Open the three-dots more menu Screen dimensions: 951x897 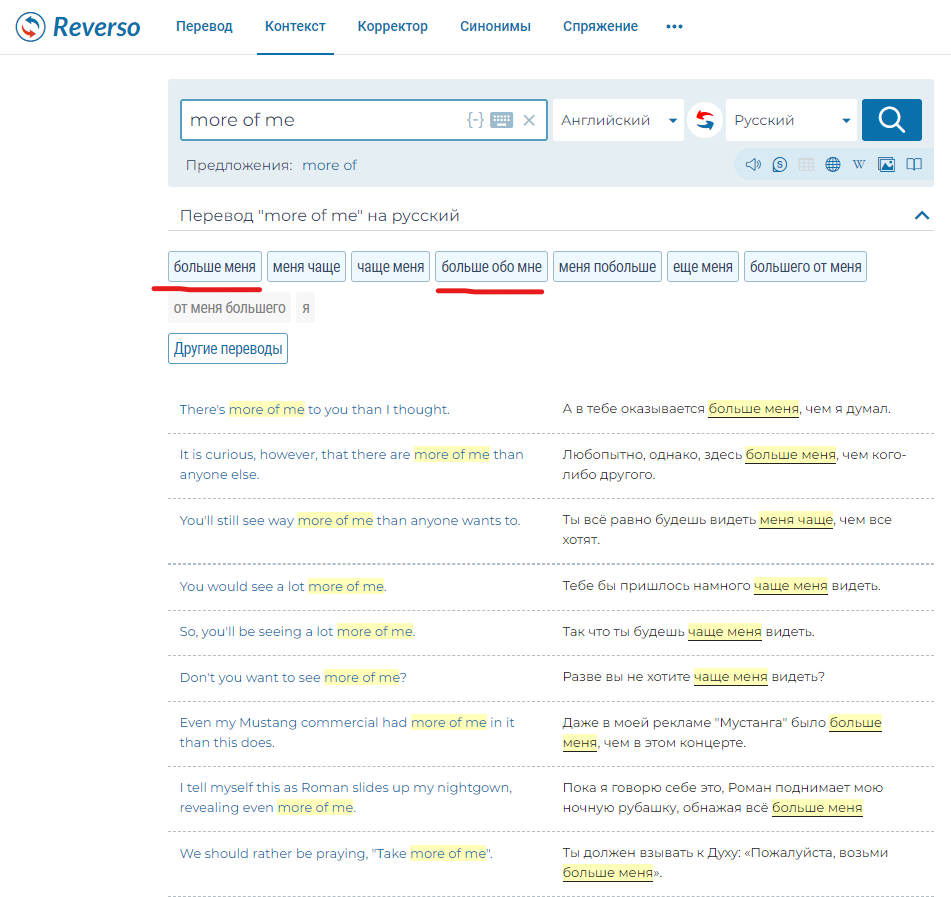pyautogui.click(x=674, y=27)
